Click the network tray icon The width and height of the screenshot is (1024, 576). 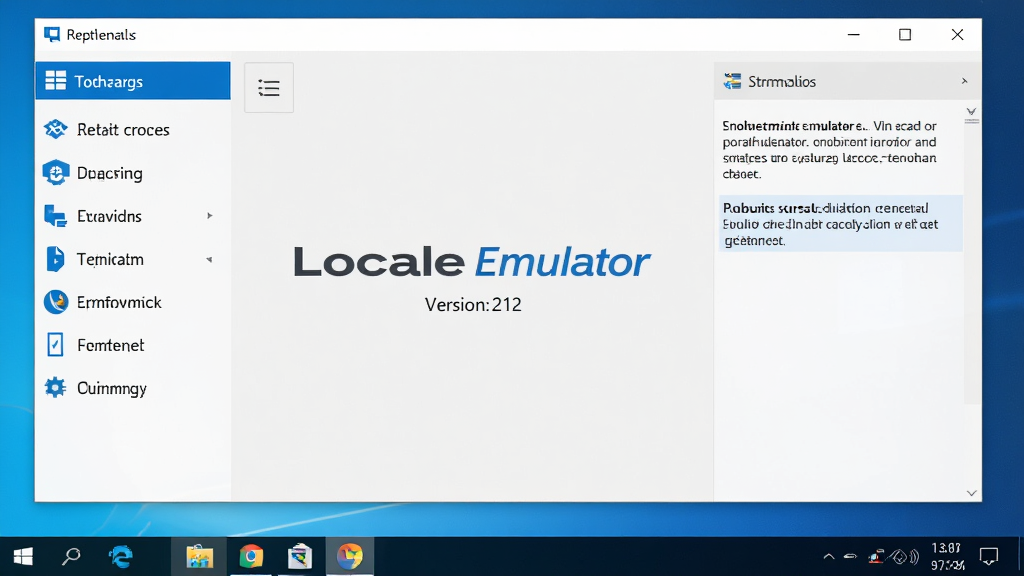(x=876, y=556)
